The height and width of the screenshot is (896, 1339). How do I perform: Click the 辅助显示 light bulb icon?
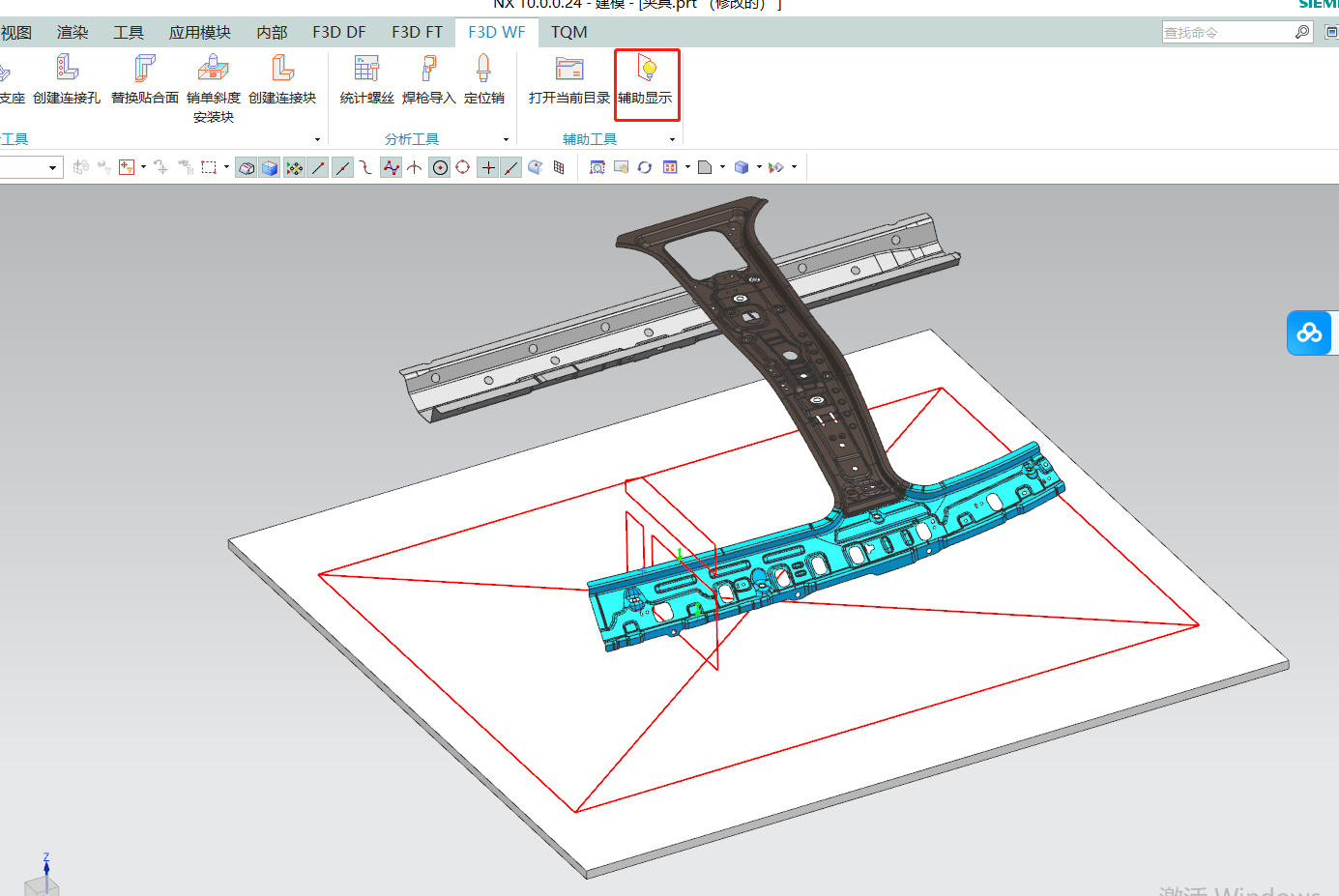coord(647,68)
